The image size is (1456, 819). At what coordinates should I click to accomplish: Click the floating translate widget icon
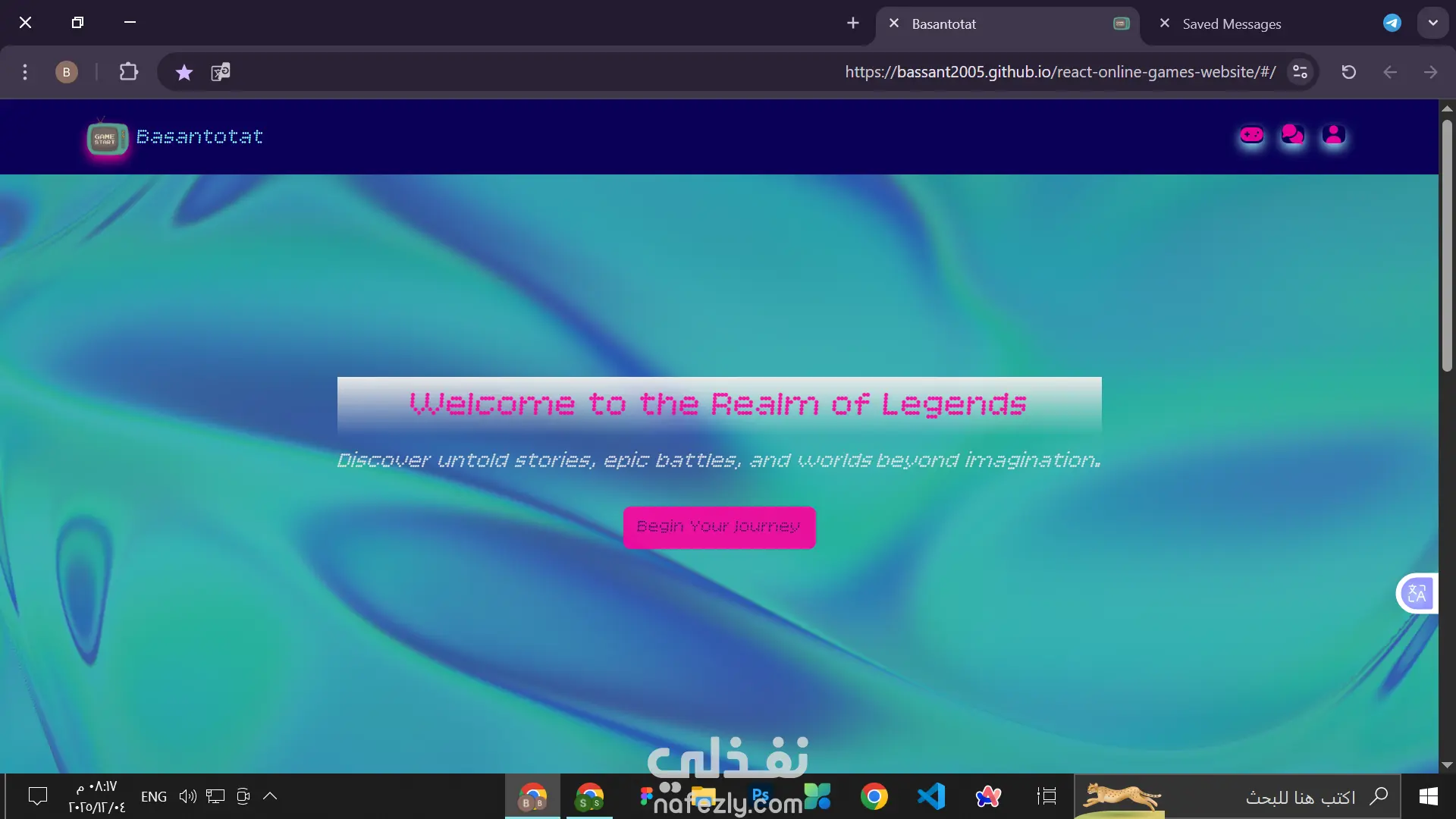pyautogui.click(x=1417, y=593)
